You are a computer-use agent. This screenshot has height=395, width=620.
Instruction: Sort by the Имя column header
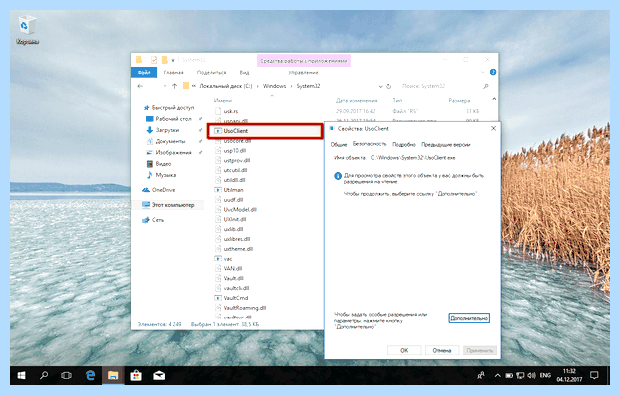pyautogui.click(x=223, y=100)
